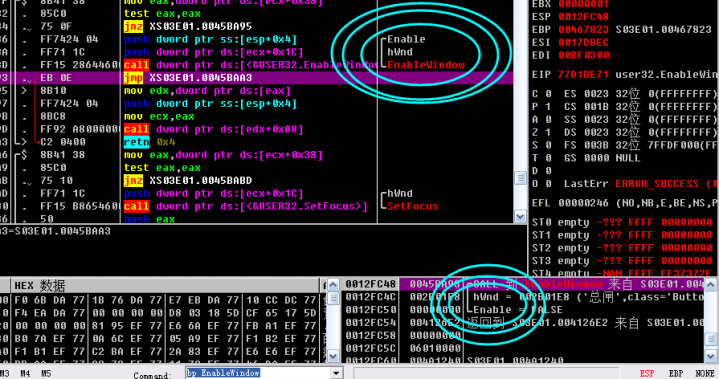This screenshot has width=719, height=379.
Task: Click the stack pane scrollbar down arrow
Action: tap(710, 356)
